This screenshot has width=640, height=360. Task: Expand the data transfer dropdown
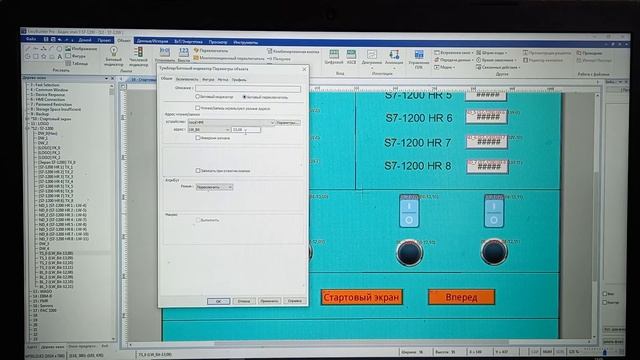[x=472, y=60]
